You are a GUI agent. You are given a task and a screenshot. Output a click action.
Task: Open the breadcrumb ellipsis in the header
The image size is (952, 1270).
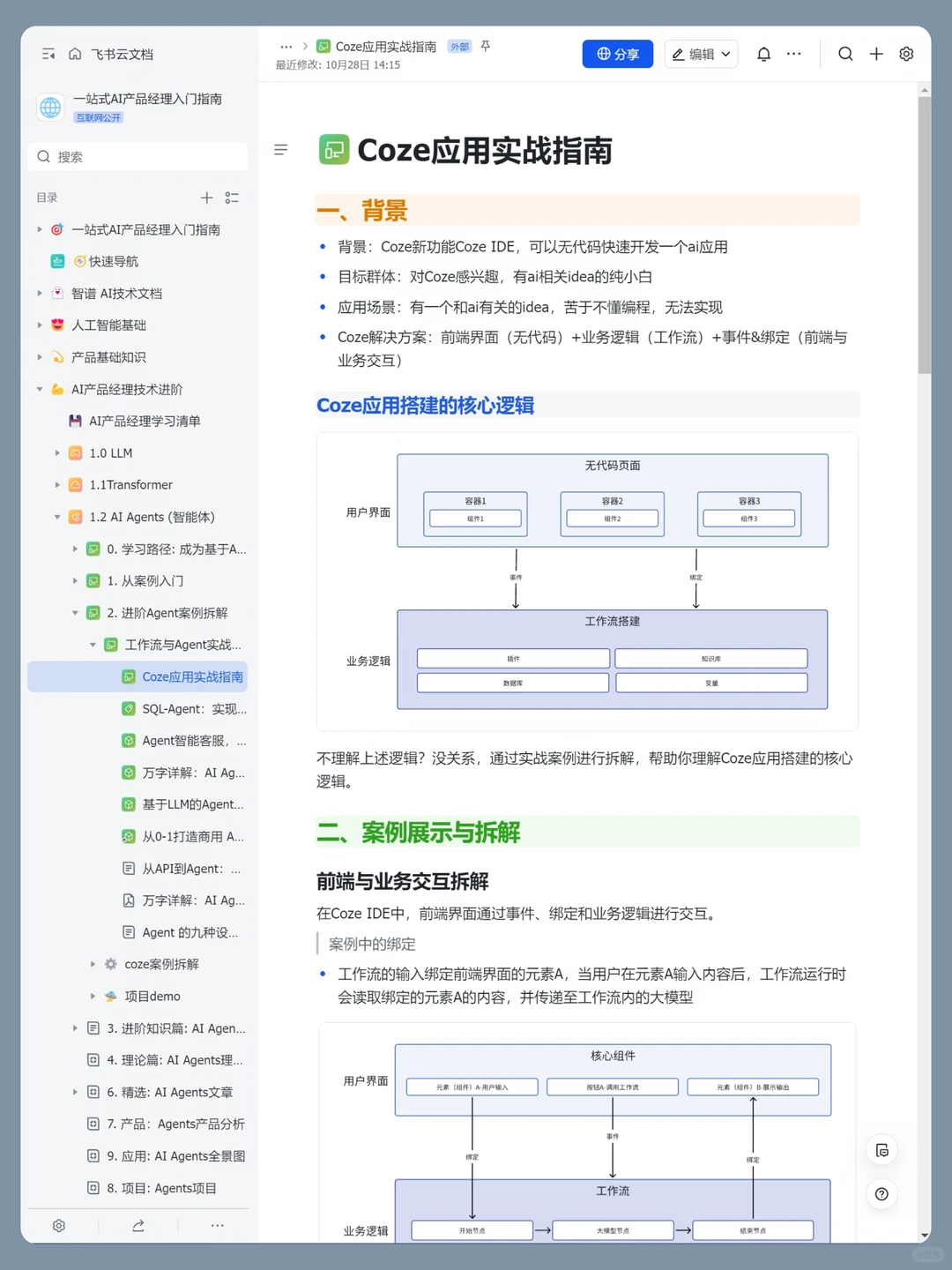pos(286,47)
